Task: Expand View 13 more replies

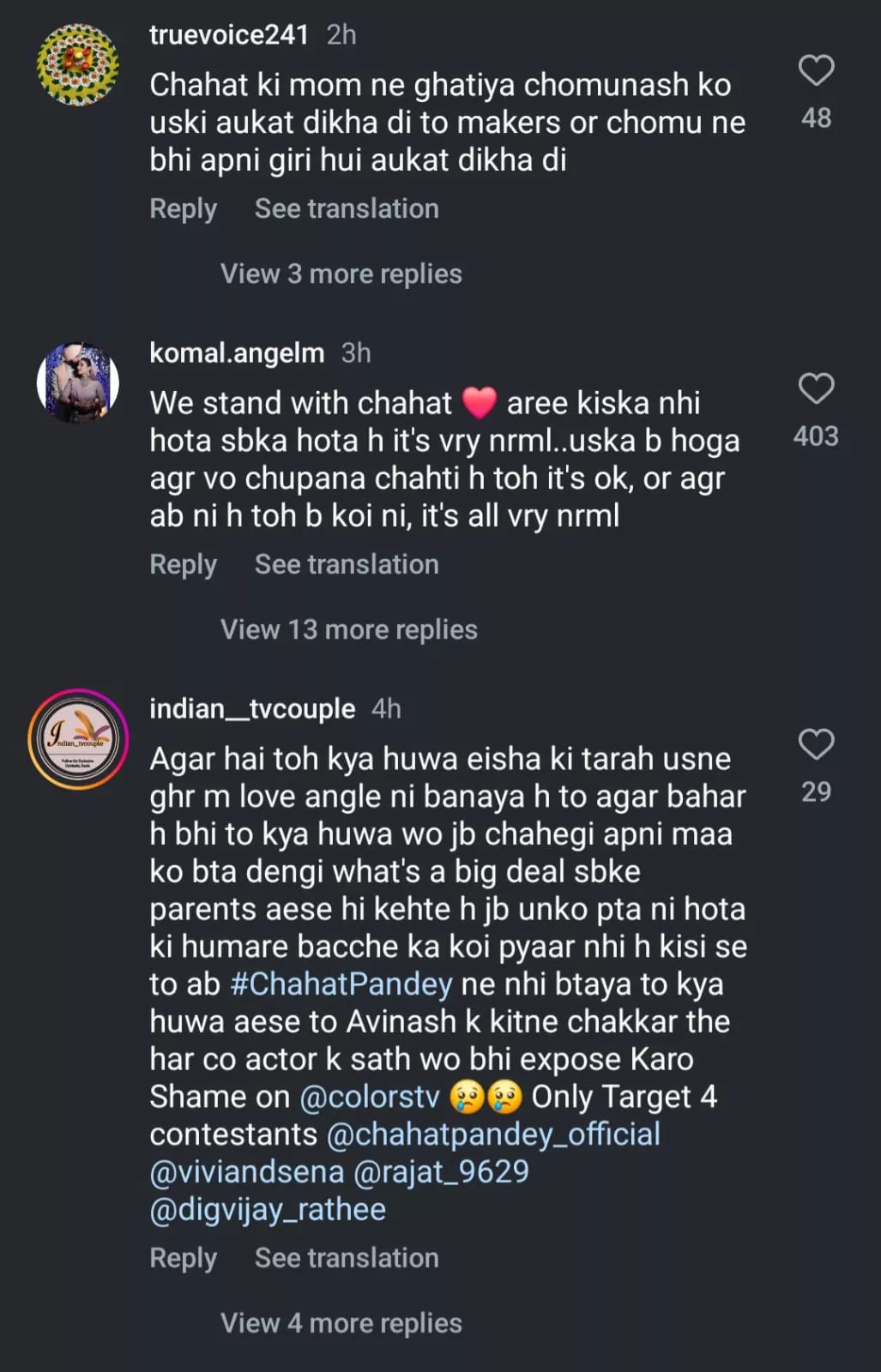Action: tap(348, 629)
